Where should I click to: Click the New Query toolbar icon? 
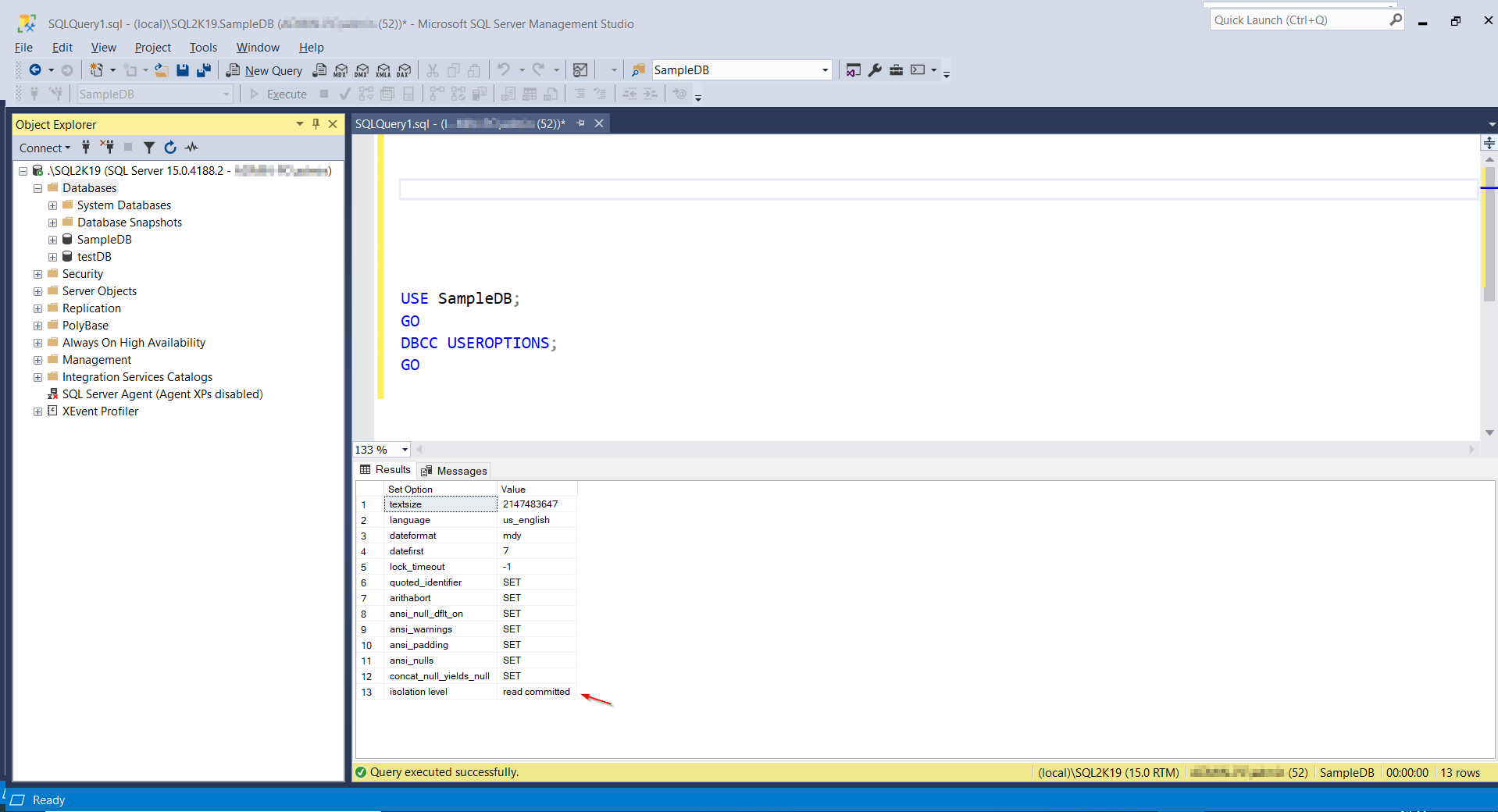264,70
